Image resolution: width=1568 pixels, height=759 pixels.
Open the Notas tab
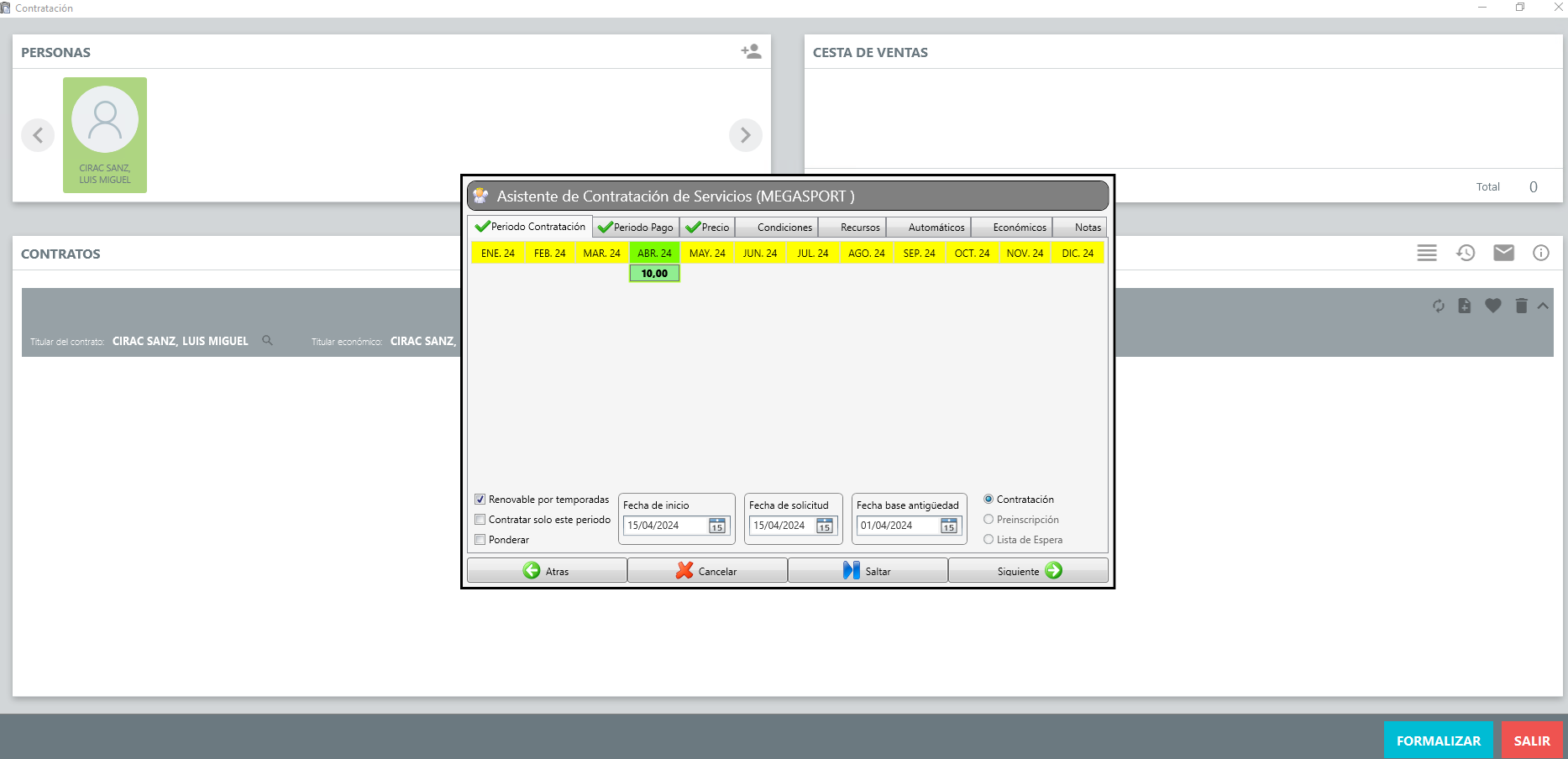1079,228
